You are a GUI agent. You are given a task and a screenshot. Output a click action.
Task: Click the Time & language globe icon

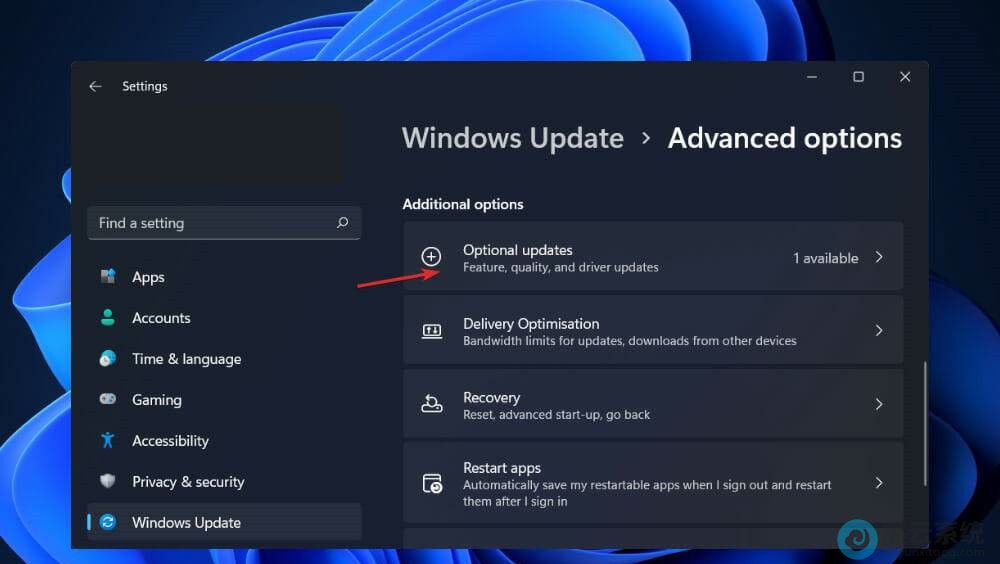pos(108,358)
